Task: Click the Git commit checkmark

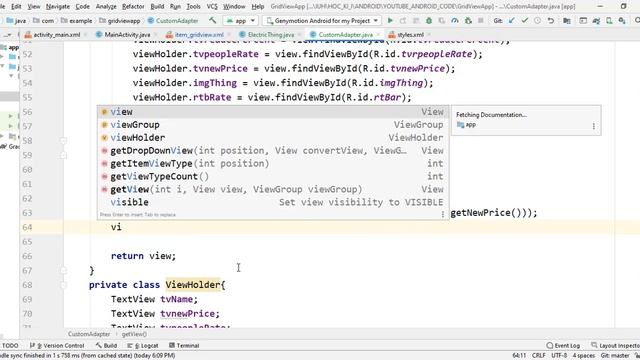Action: 525,20
